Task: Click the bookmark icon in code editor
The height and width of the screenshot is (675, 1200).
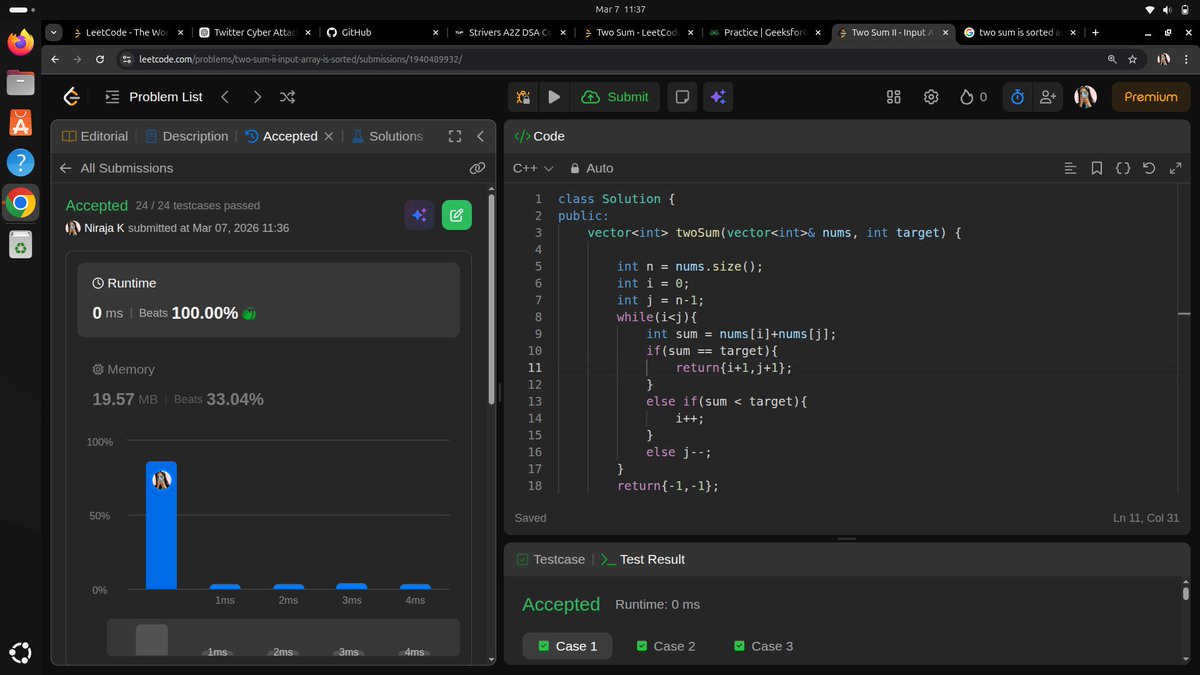Action: point(1096,168)
